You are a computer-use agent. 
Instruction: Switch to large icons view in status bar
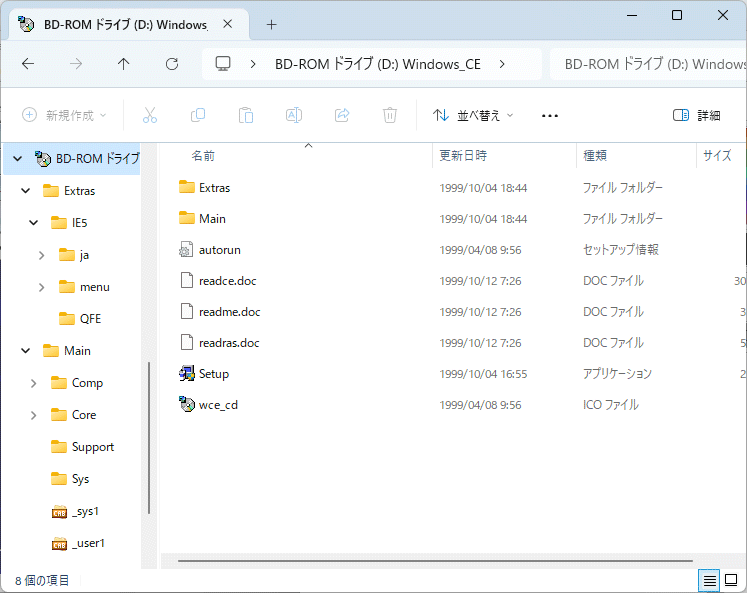(x=731, y=580)
